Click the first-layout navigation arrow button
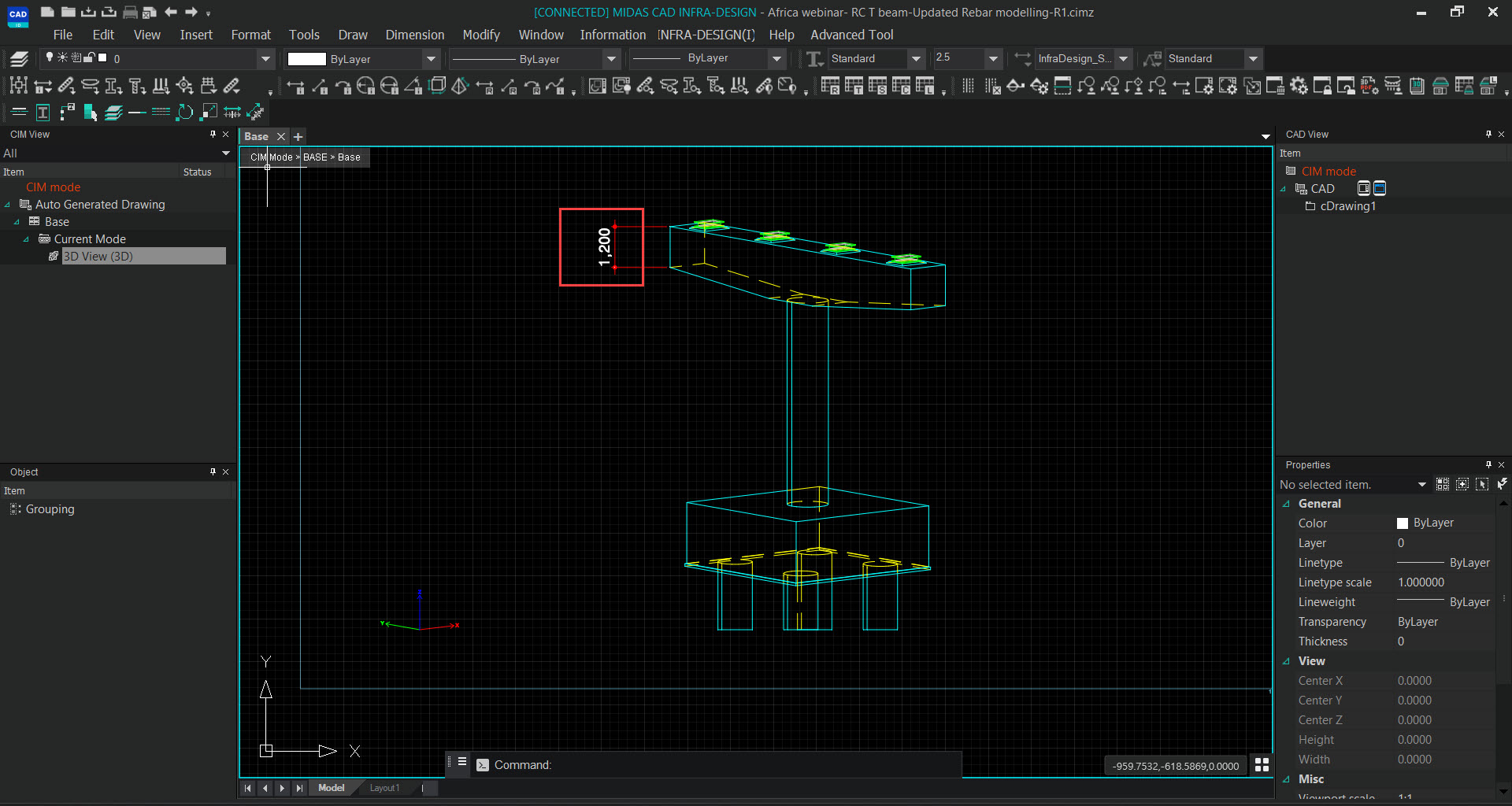1512x806 pixels. pos(247,788)
